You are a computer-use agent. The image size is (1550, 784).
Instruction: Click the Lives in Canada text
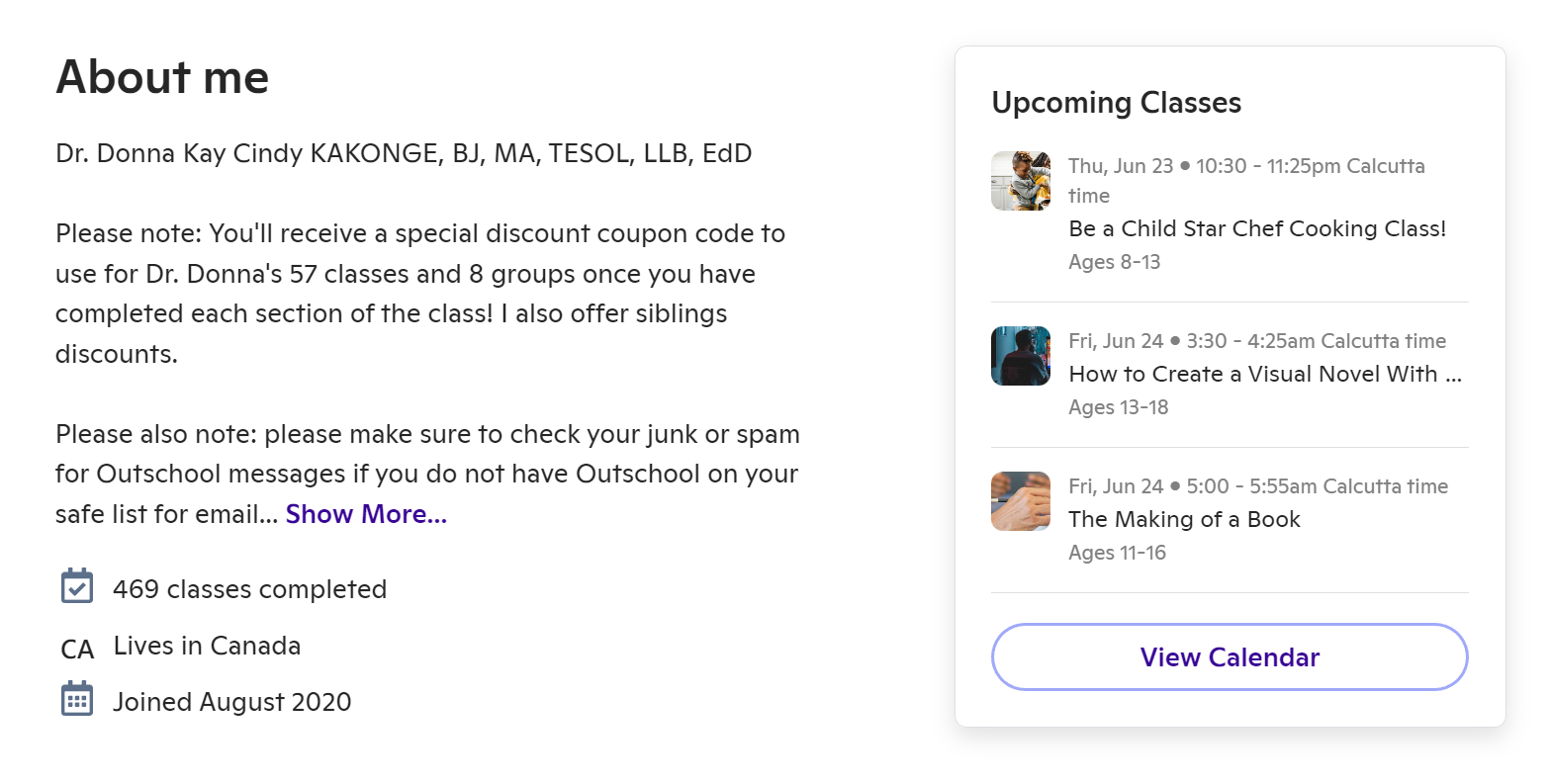207,646
